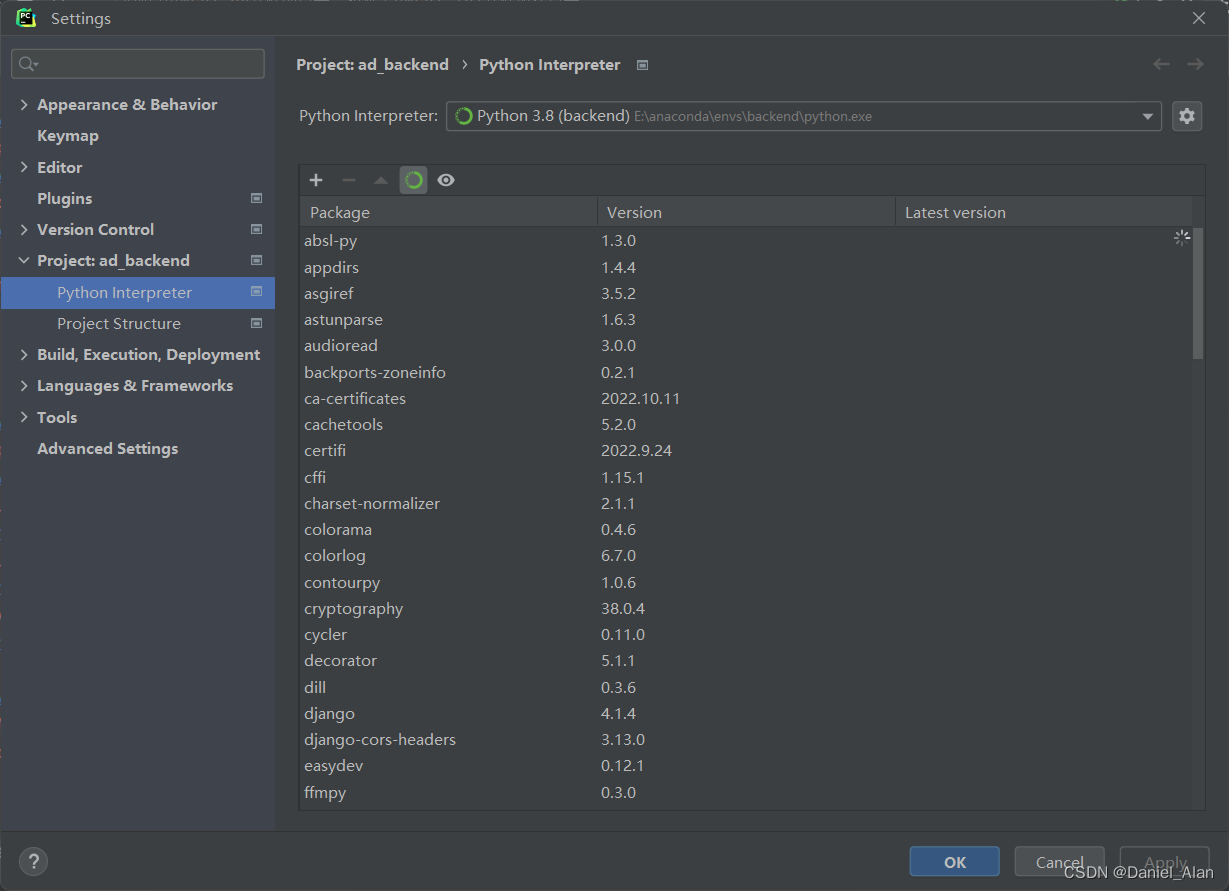Click the forward navigation arrow

(1195, 64)
